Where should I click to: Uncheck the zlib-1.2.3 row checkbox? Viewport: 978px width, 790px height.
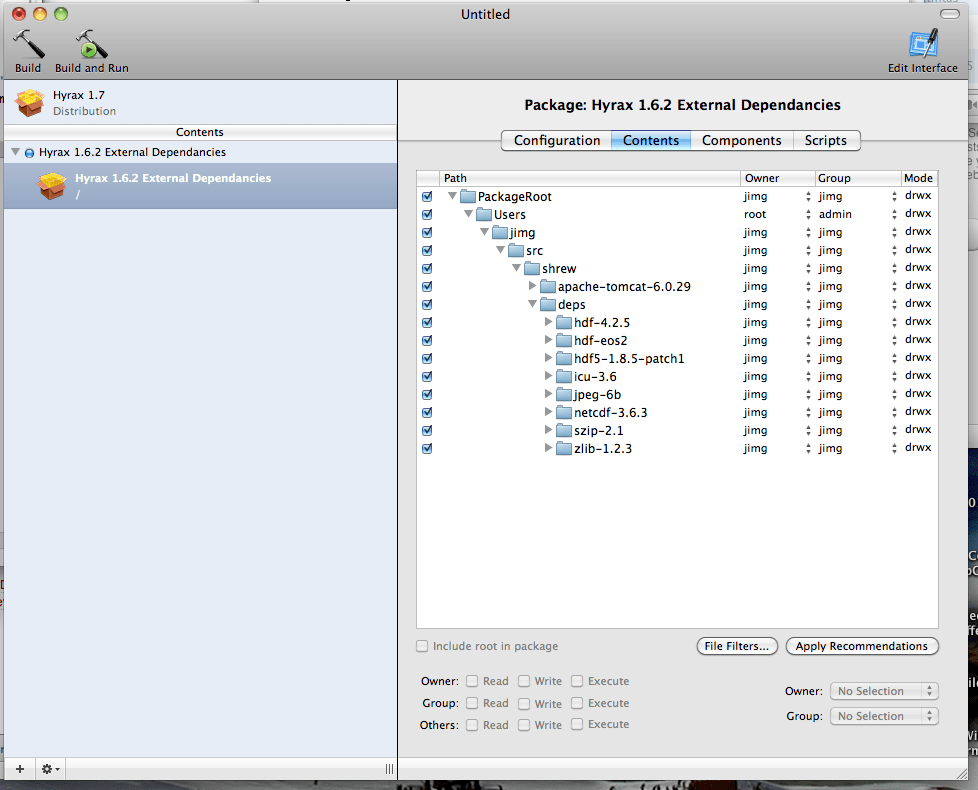click(x=427, y=449)
